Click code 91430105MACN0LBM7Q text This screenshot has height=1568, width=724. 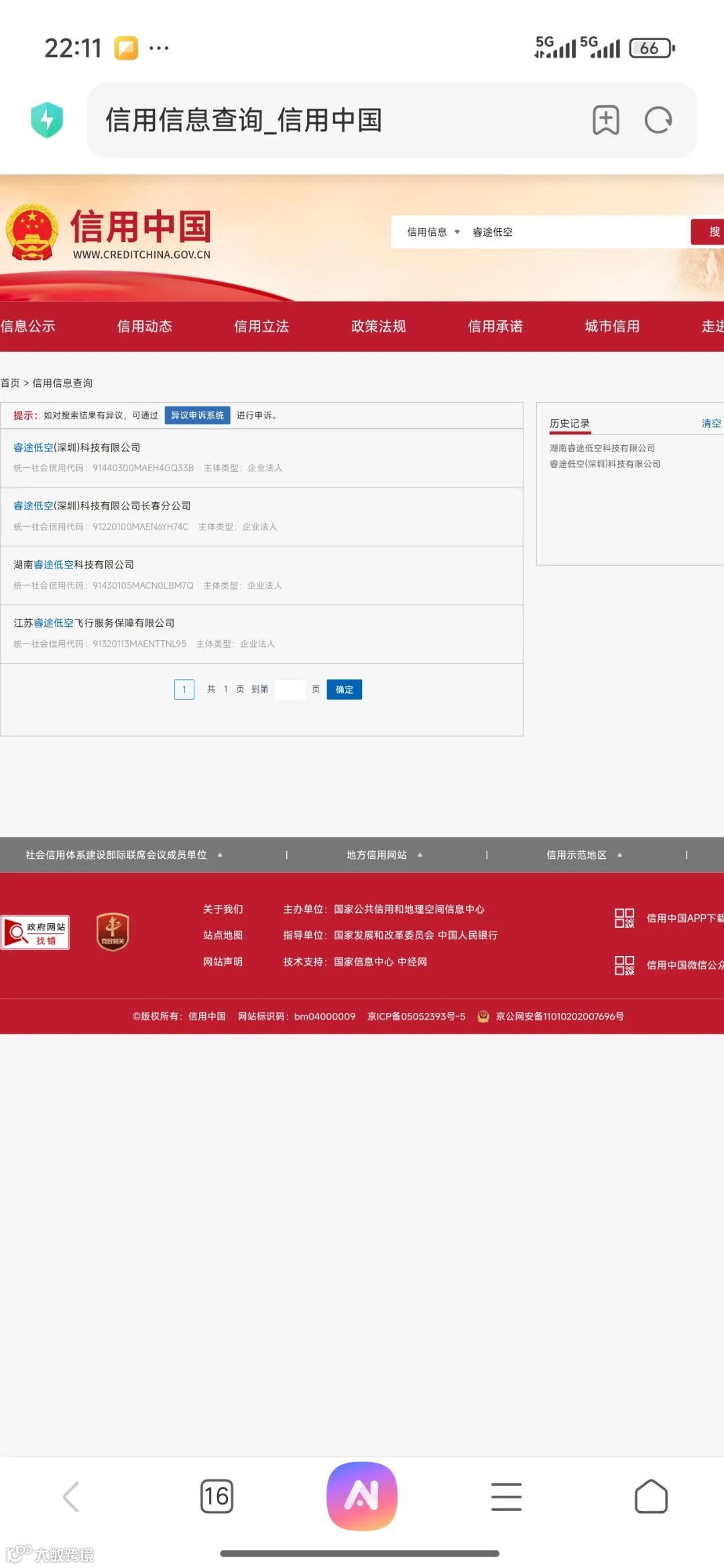[x=143, y=585]
